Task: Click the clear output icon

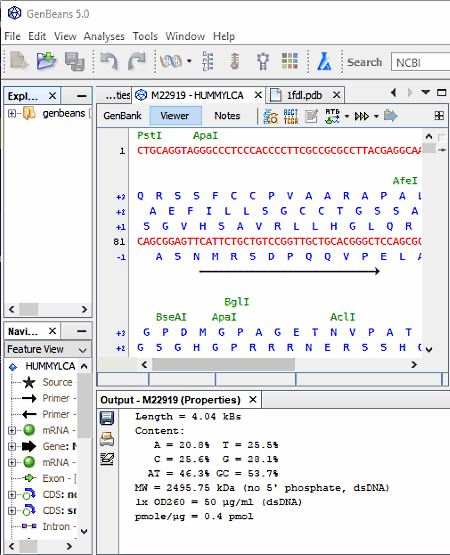Action: [107, 459]
